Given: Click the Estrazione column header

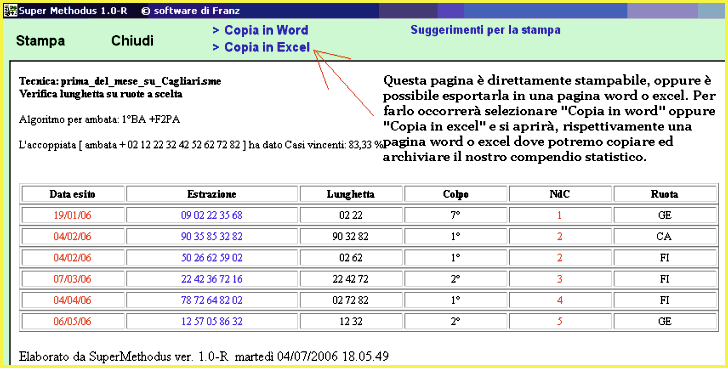Looking at the screenshot, I should click(x=212, y=194).
